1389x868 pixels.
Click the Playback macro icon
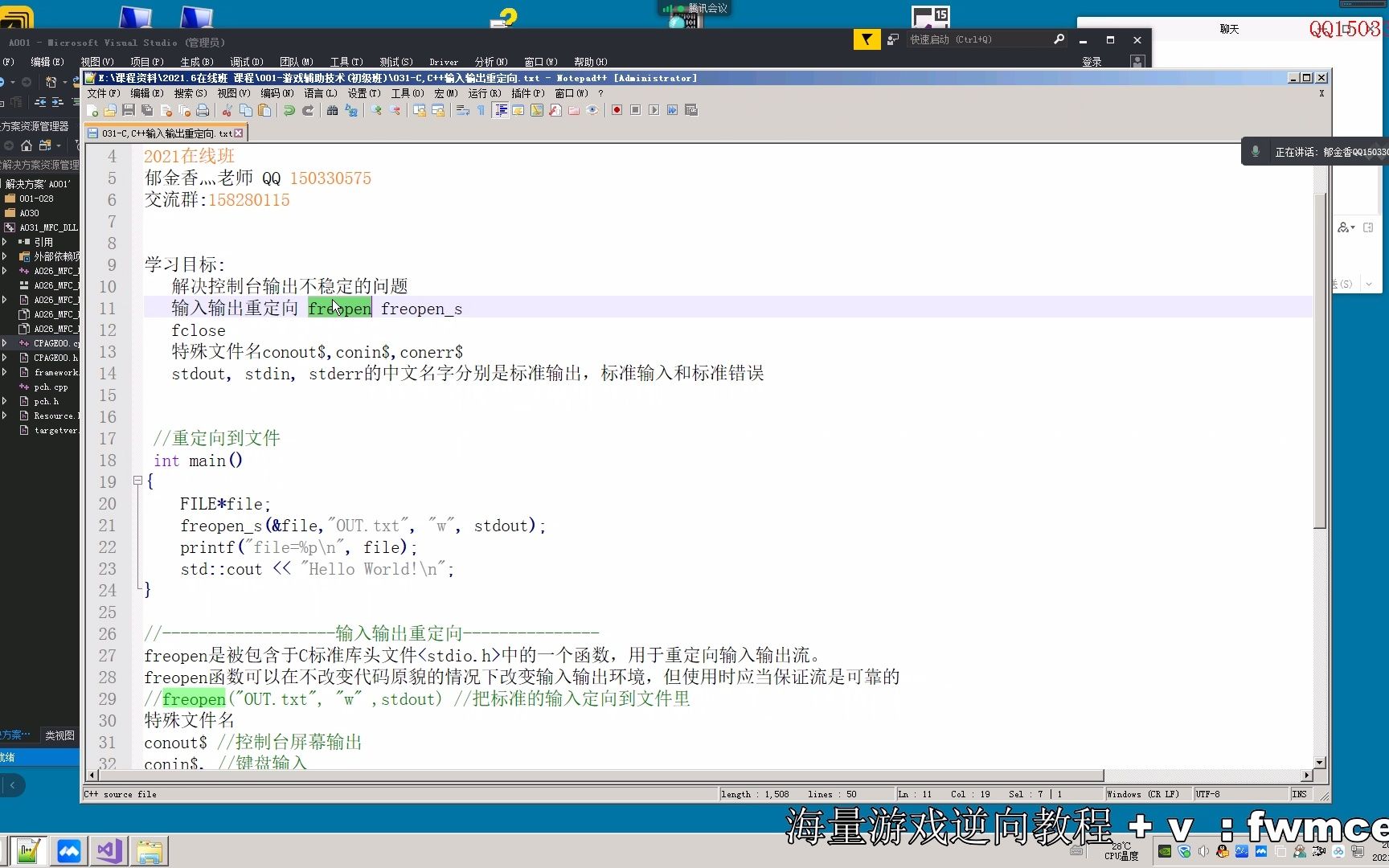coord(654,110)
